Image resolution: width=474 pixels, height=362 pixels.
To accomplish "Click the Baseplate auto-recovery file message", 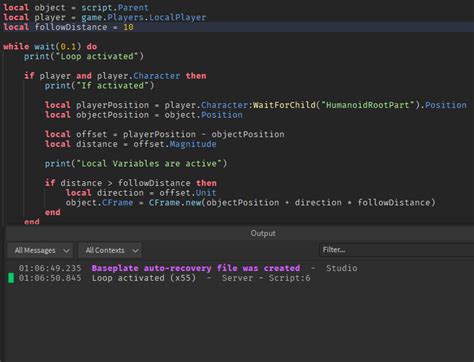I will coord(196,268).
